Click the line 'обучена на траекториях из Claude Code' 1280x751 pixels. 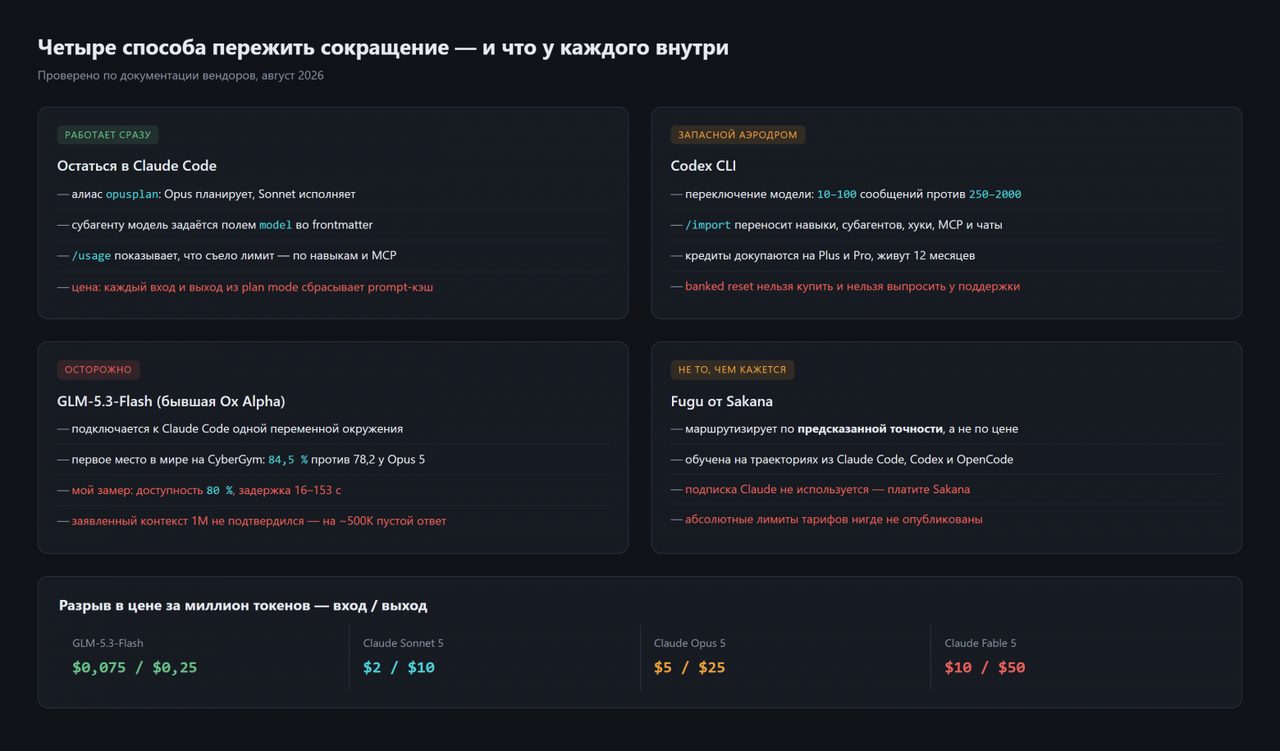[842, 460]
